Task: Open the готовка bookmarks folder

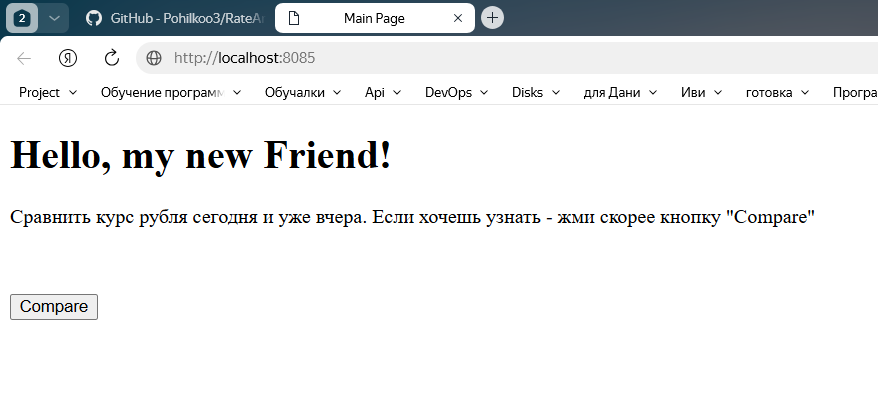Action: click(x=777, y=92)
